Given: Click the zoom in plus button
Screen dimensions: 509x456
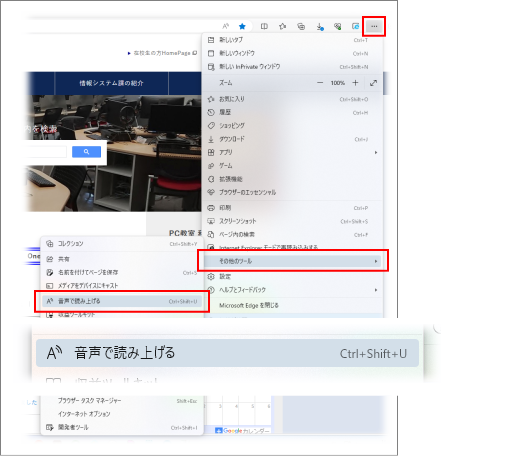Looking at the screenshot, I should coord(355,83).
